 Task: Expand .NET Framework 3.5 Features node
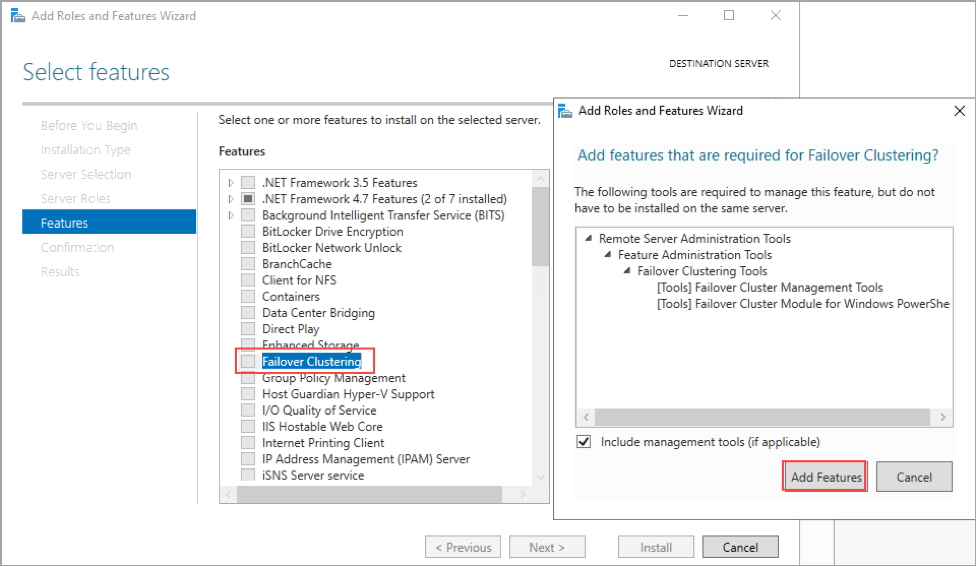coord(232,183)
